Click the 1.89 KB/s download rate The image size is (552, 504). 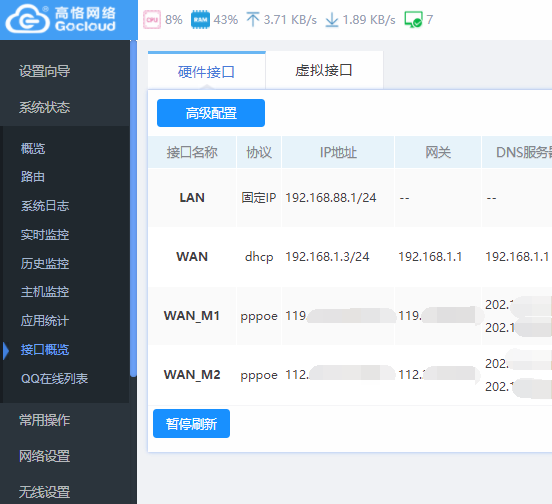point(369,20)
